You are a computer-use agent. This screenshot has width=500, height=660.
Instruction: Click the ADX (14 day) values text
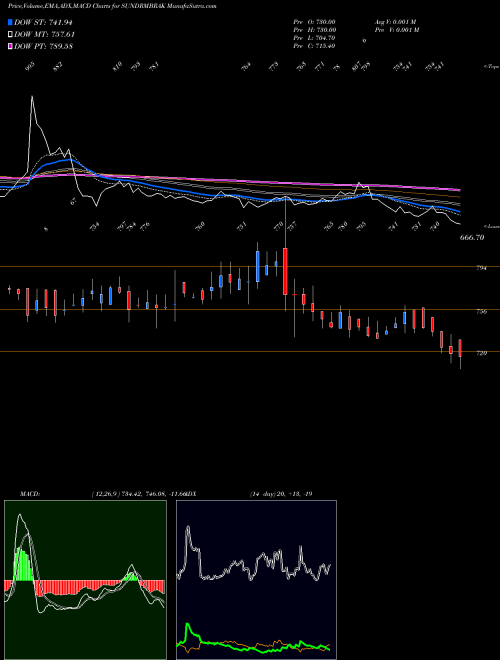point(280,493)
